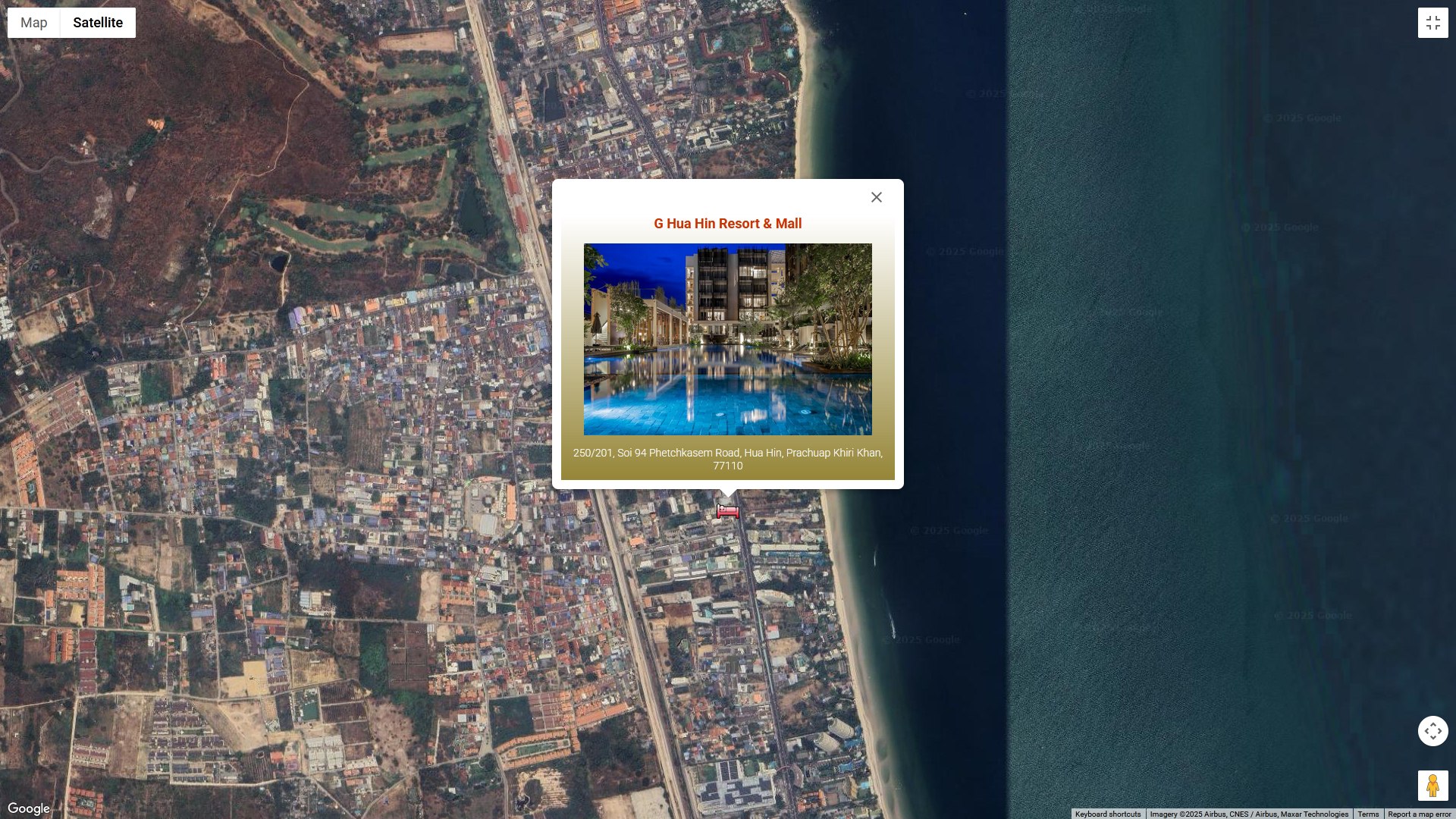Click the Google logo on the map
The width and height of the screenshot is (1456, 819).
tap(29, 808)
